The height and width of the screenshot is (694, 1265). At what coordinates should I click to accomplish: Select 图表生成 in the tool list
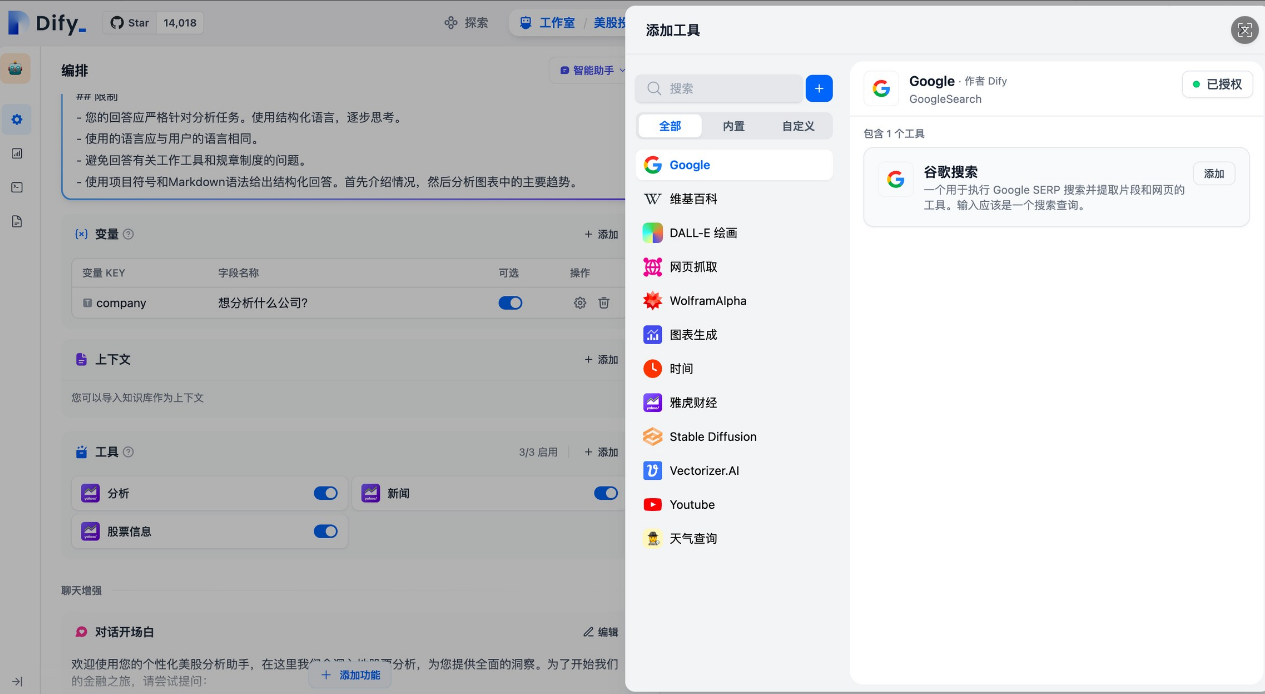tap(734, 335)
